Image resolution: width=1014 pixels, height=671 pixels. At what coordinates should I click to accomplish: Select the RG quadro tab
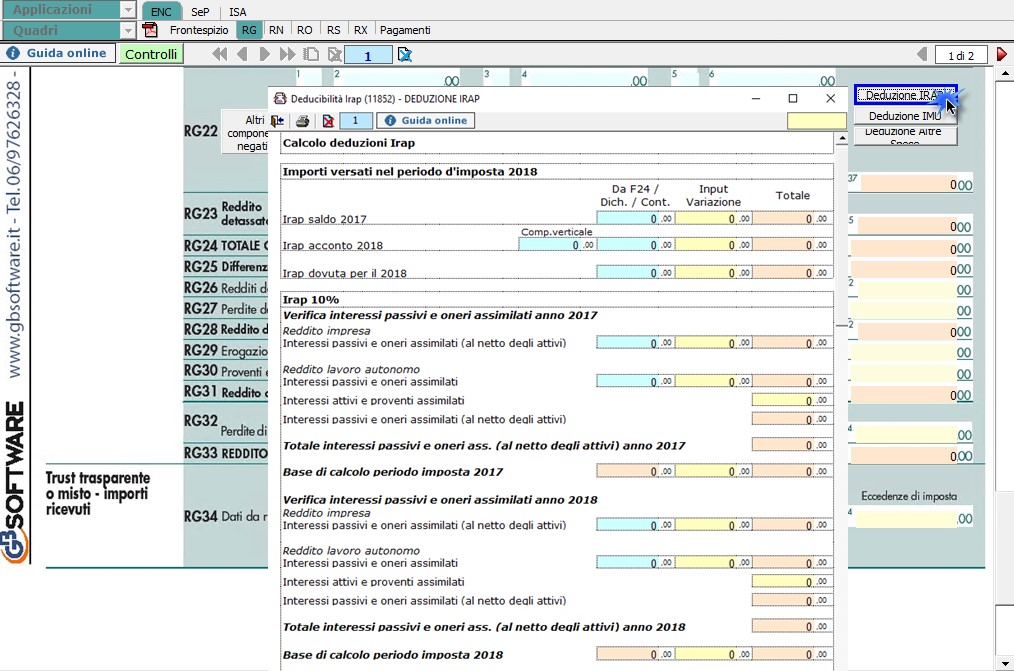tap(249, 30)
